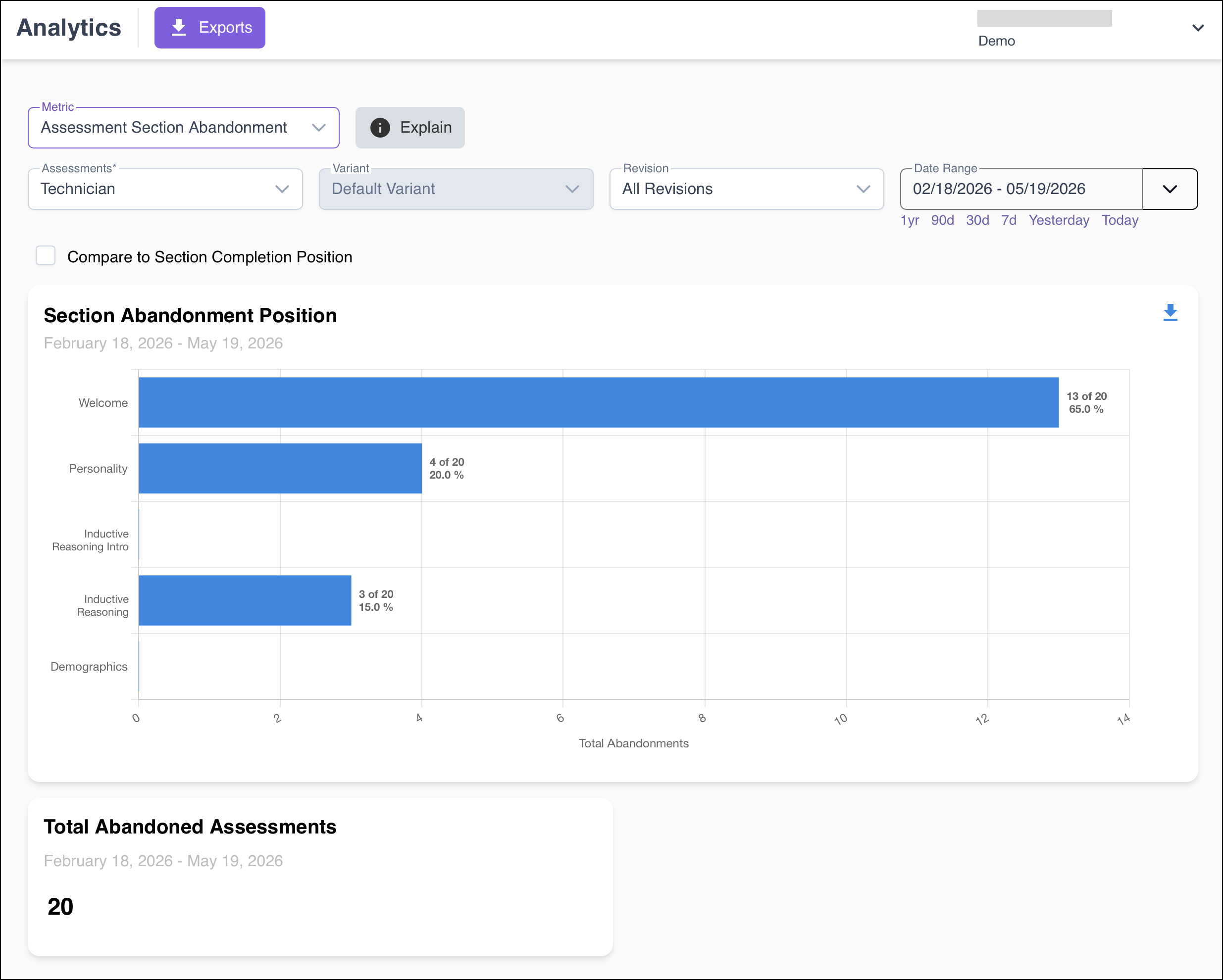Image resolution: width=1223 pixels, height=980 pixels.
Task: Choose the 7d date range
Action: pyautogui.click(x=1009, y=220)
